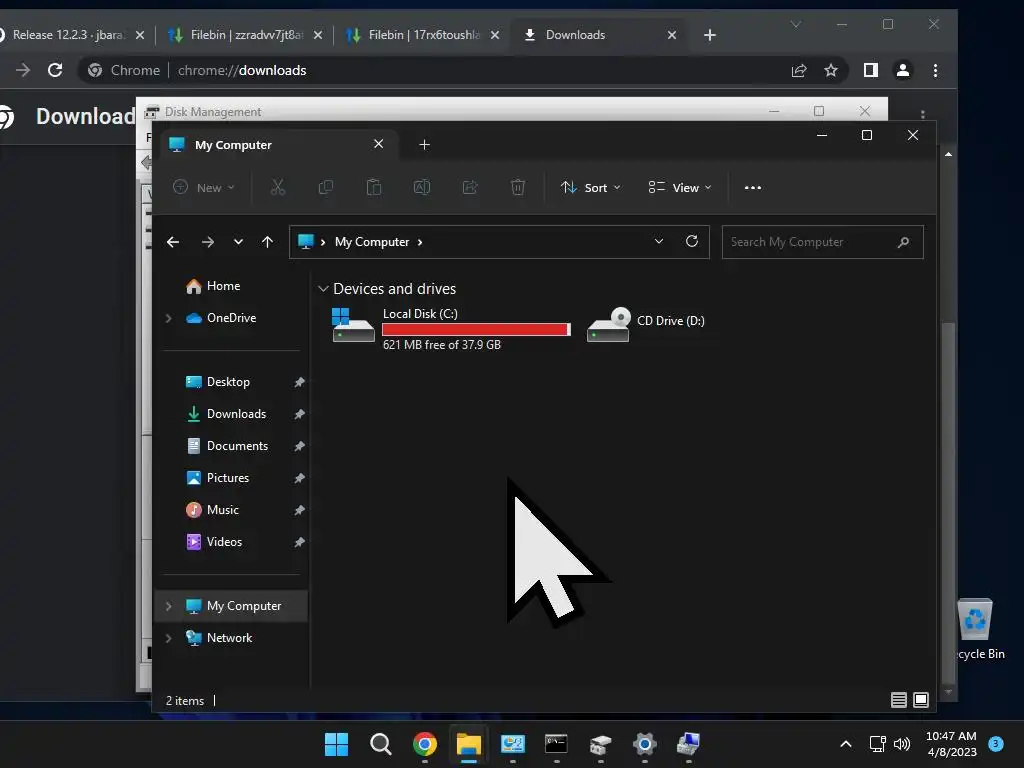
Task: Open the Windows Start button
Action: click(336, 744)
